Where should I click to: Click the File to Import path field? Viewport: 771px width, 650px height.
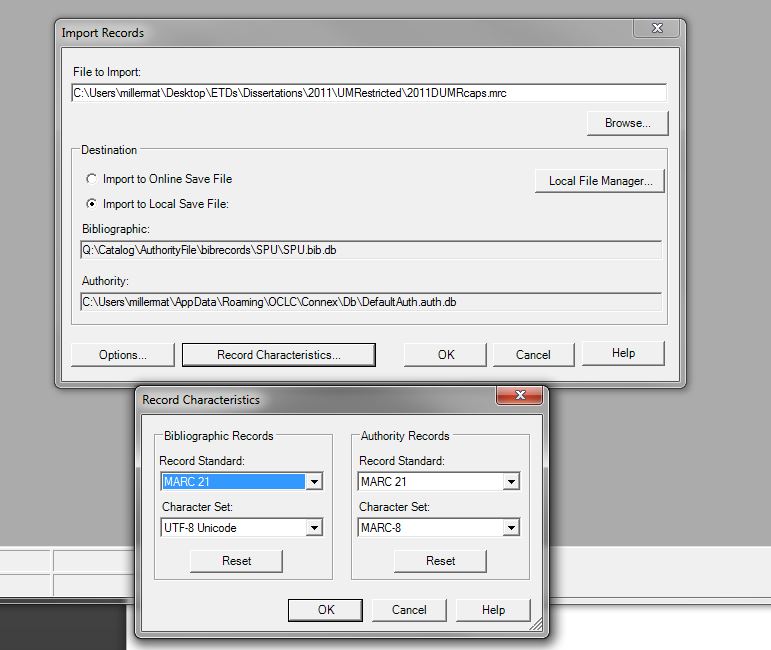pyautogui.click(x=368, y=93)
